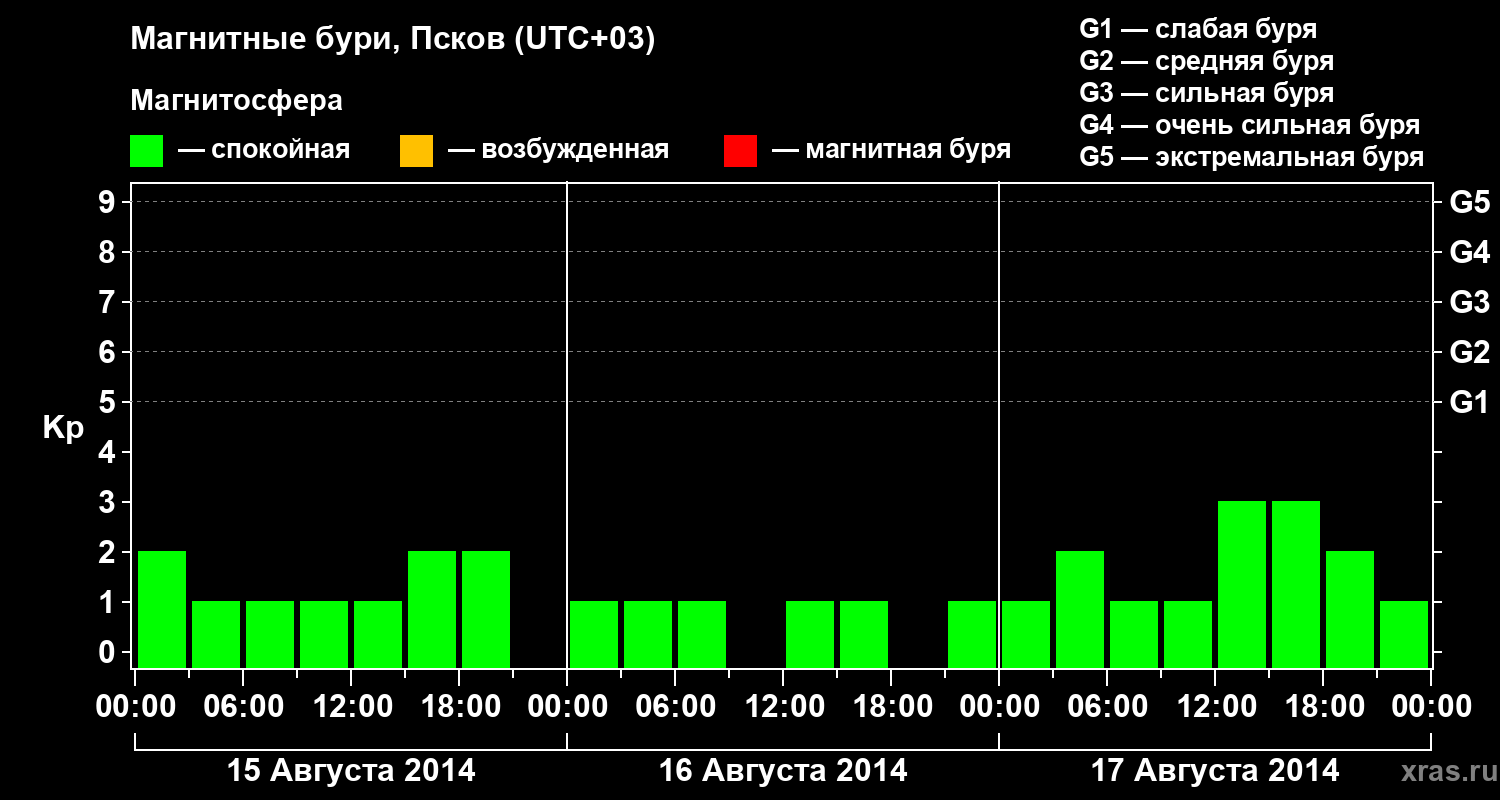Click the '15 Августа 2014' date label
1500x800 pixels.
tap(351, 771)
